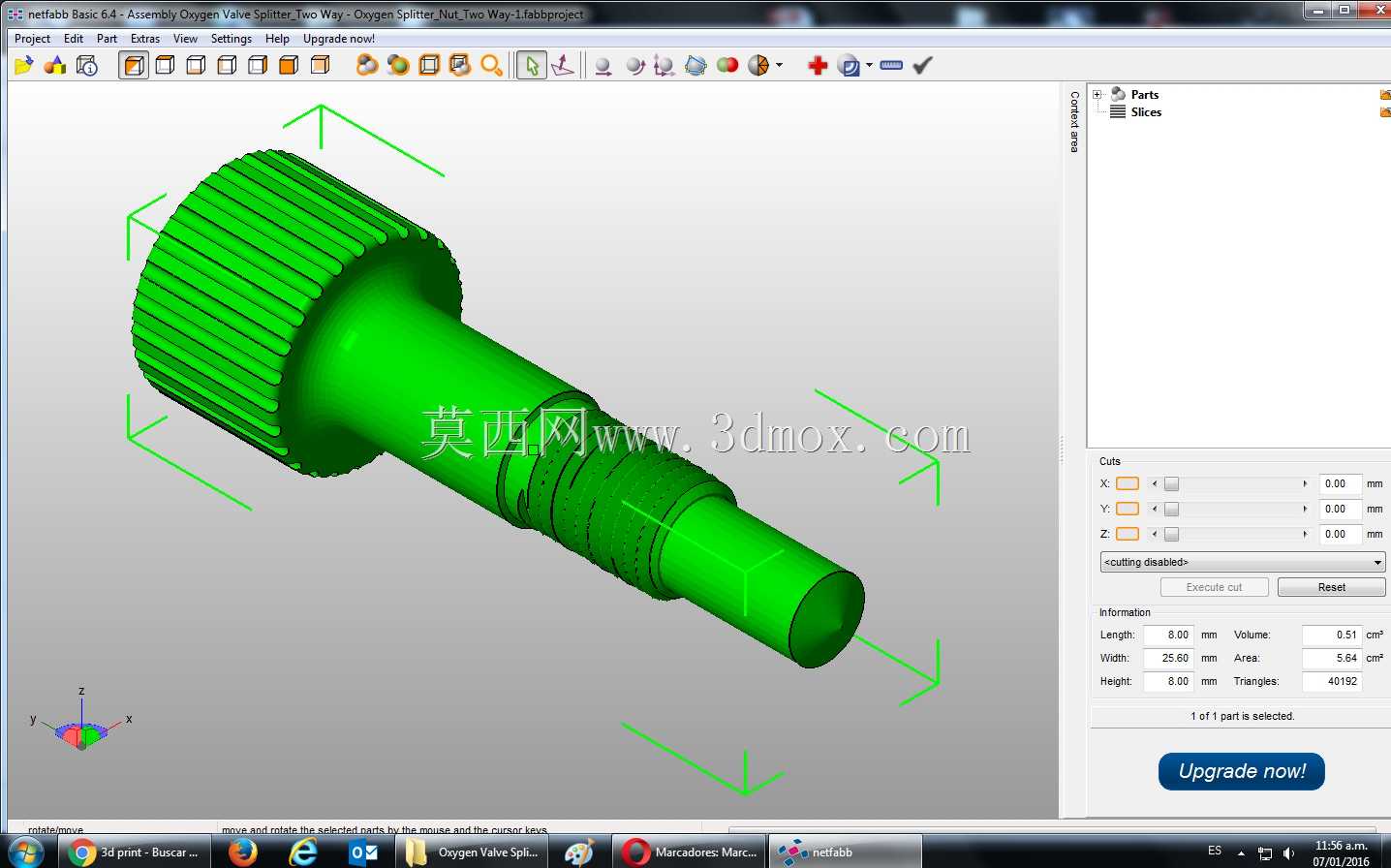This screenshot has width=1391, height=868.
Task: Click the add primitive shapes icon
Action: [55, 66]
